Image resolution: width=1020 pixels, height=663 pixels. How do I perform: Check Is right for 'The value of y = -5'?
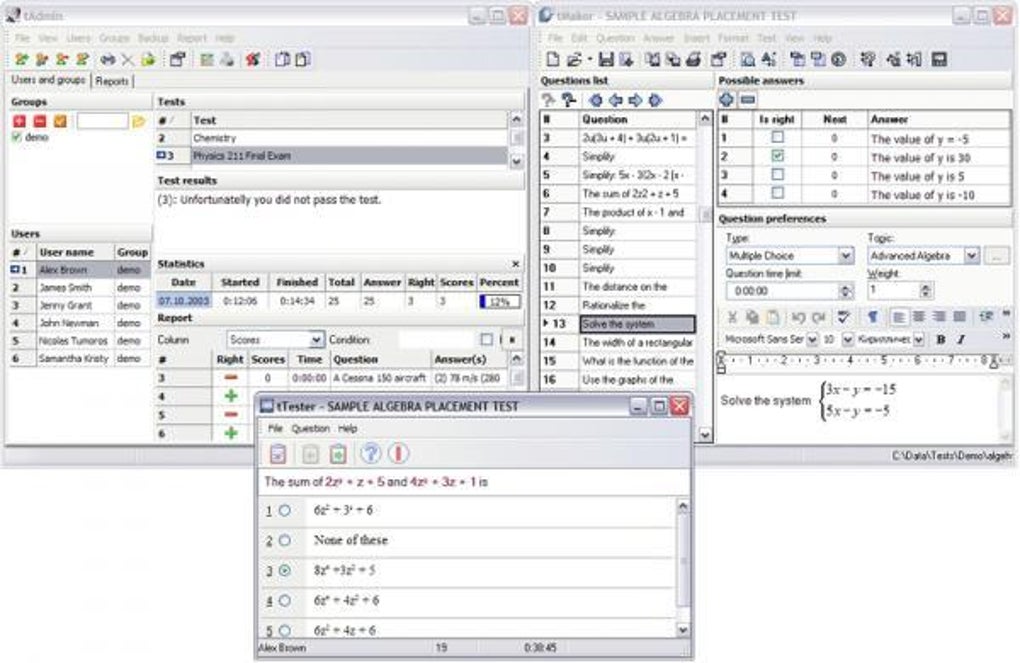click(x=777, y=138)
